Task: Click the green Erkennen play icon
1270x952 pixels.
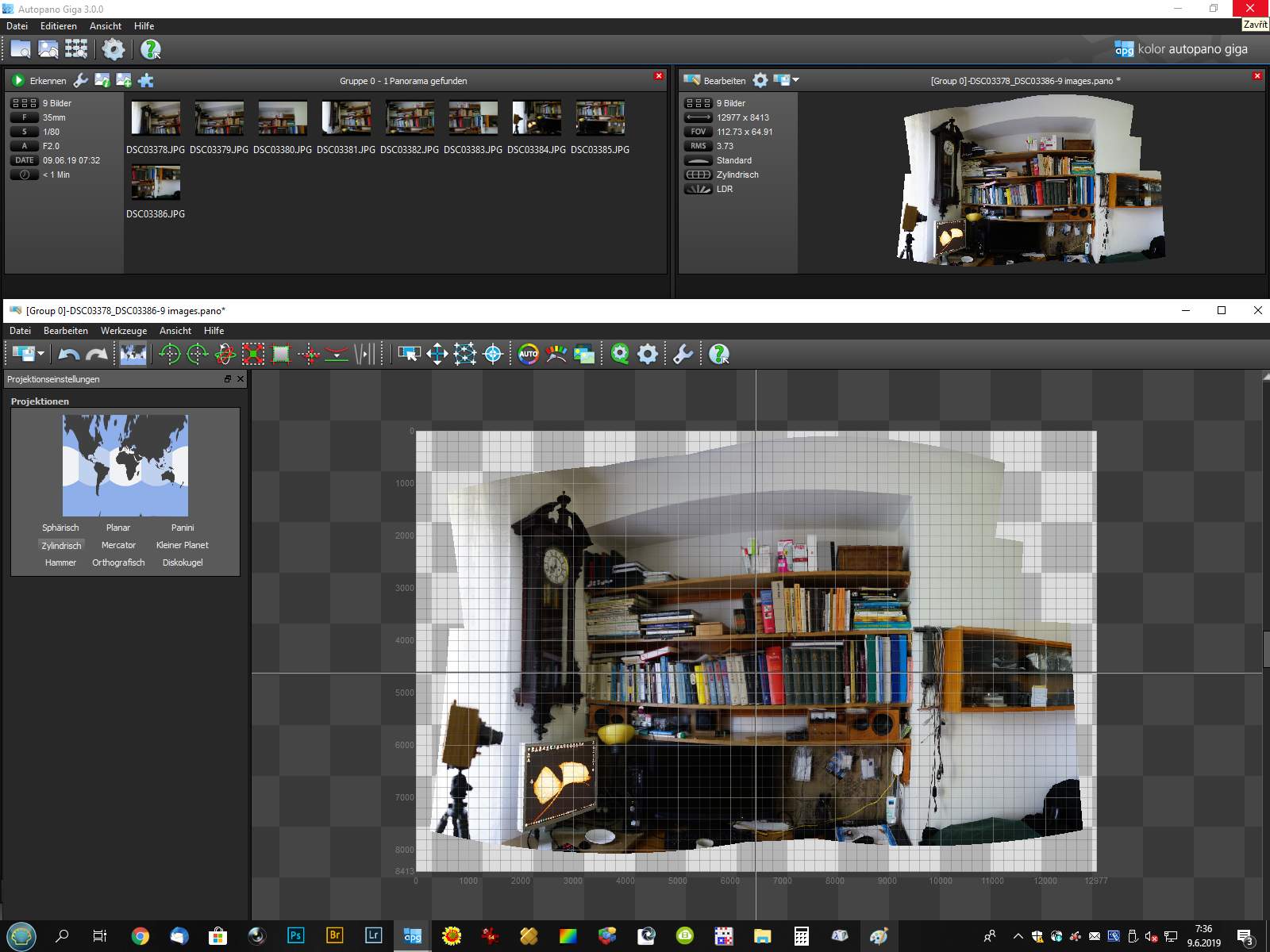Action: point(18,80)
